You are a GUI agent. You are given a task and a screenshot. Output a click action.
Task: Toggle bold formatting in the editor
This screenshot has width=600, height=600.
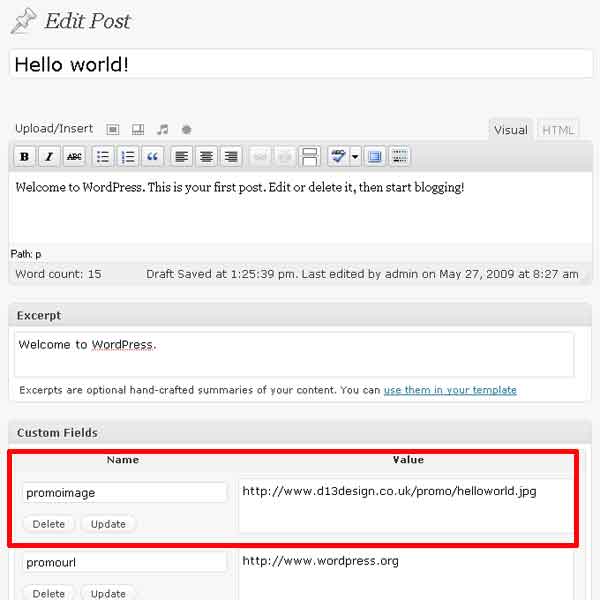24,156
